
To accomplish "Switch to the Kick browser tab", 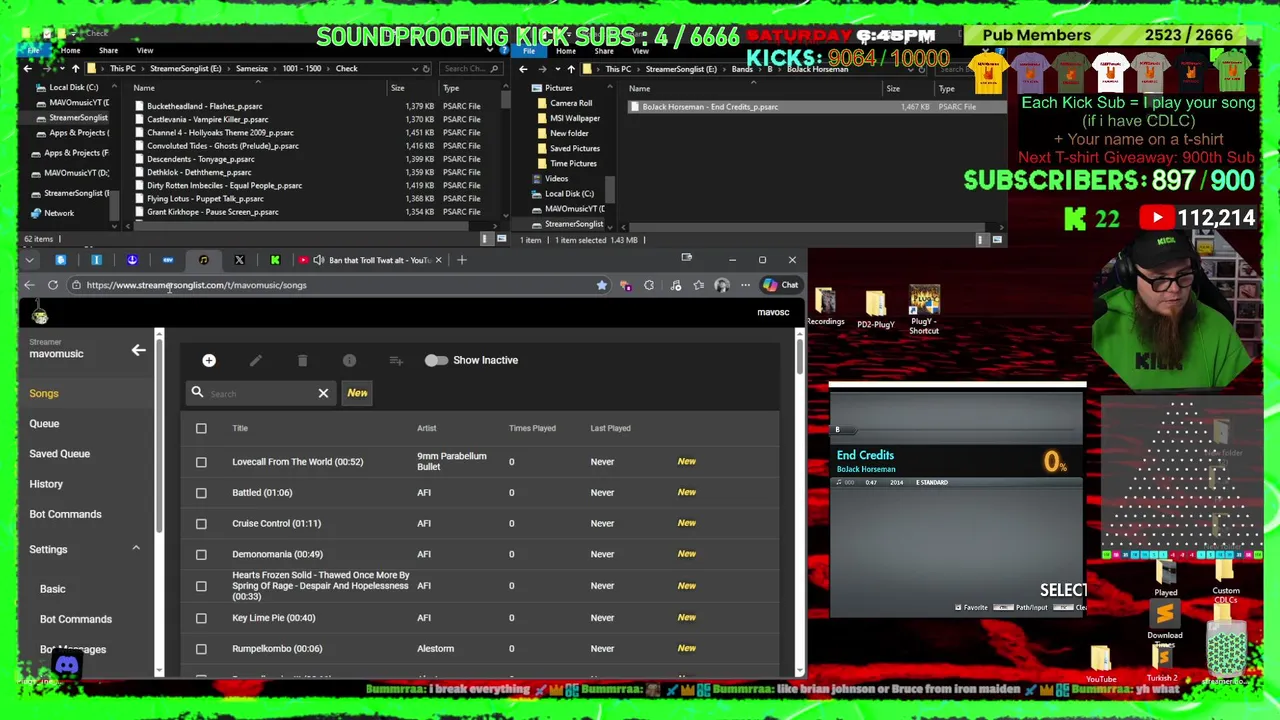I will point(275,260).
